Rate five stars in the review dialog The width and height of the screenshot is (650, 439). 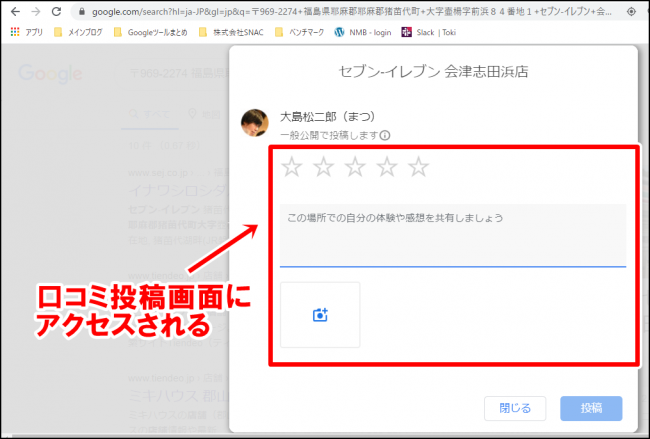pos(418,167)
